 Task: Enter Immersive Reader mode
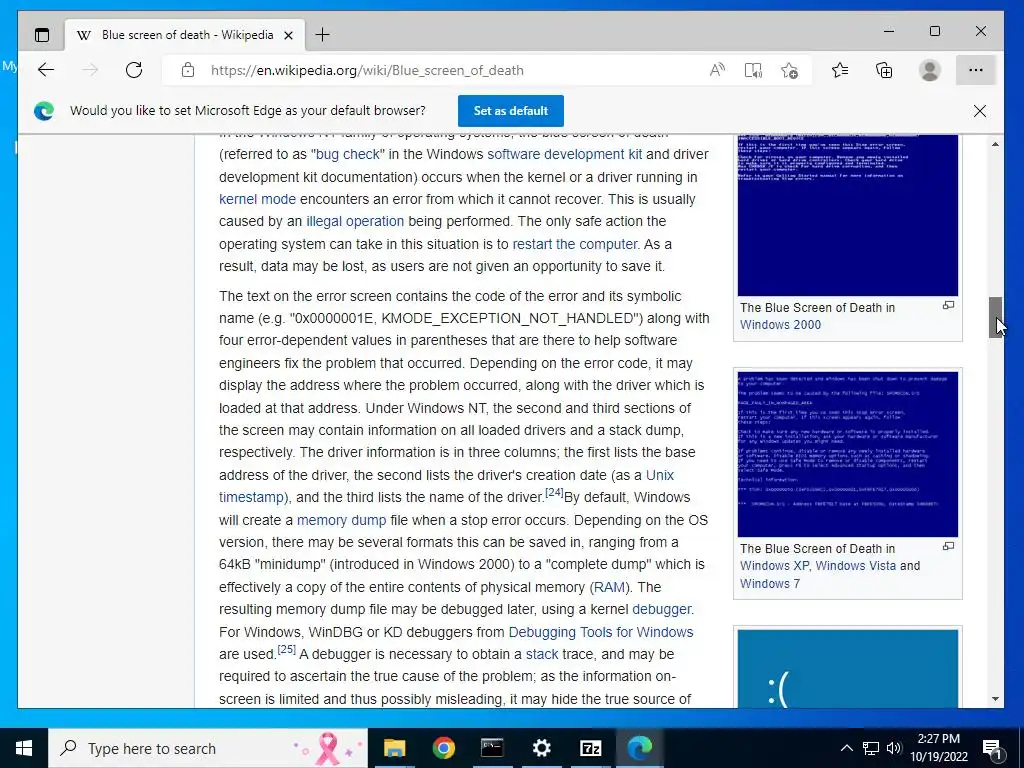[x=753, y=70]
